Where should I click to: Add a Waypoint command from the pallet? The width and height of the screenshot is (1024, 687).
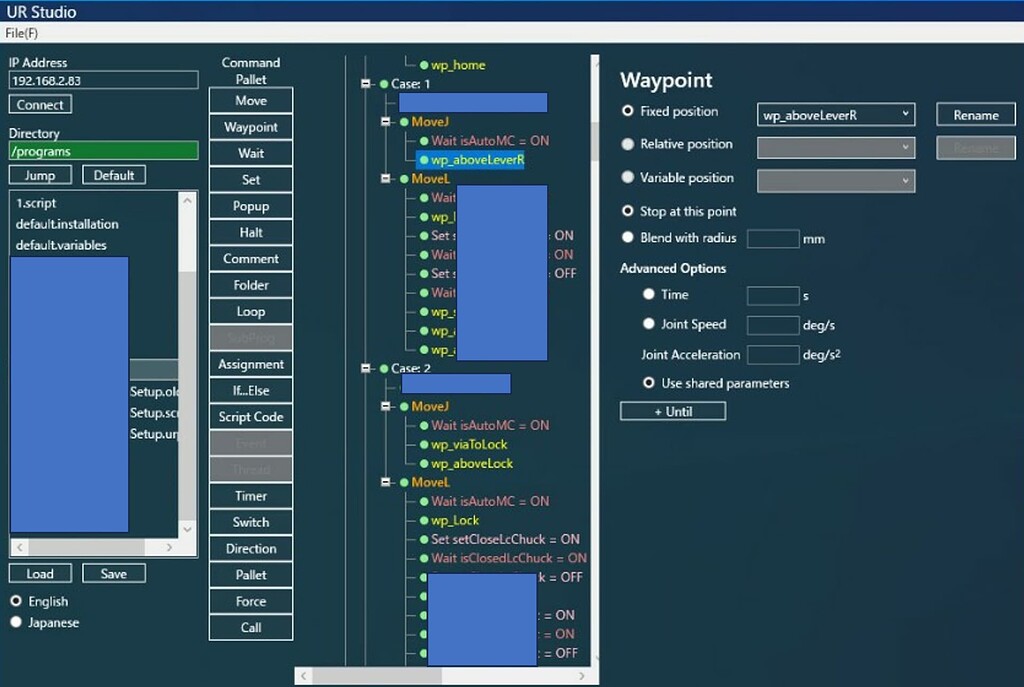pyautogui.click(x=251, y=127)
